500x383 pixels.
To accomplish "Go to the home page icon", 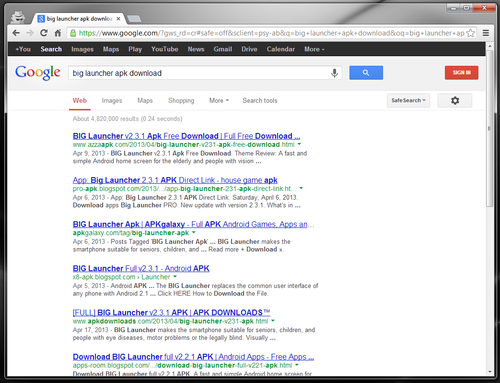I will [58, 33].
